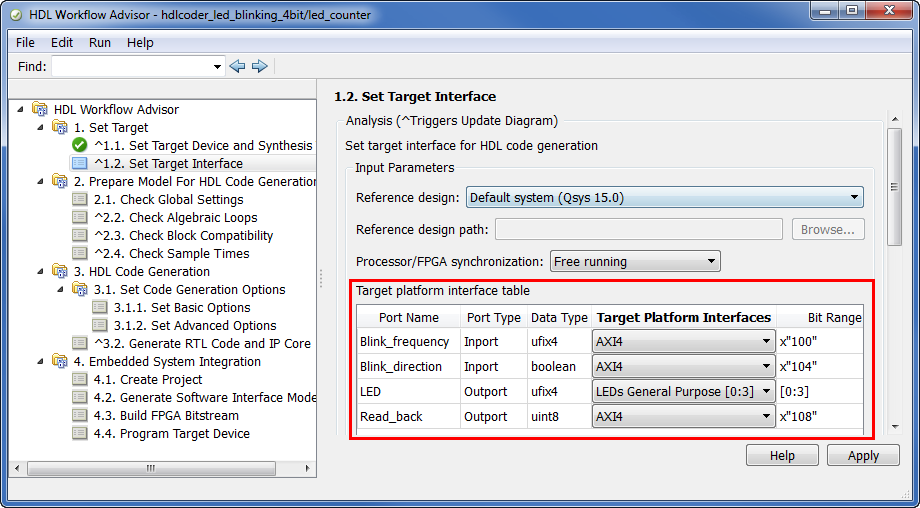Collapse the HDL Code Generation tree node

click(40, 271)
